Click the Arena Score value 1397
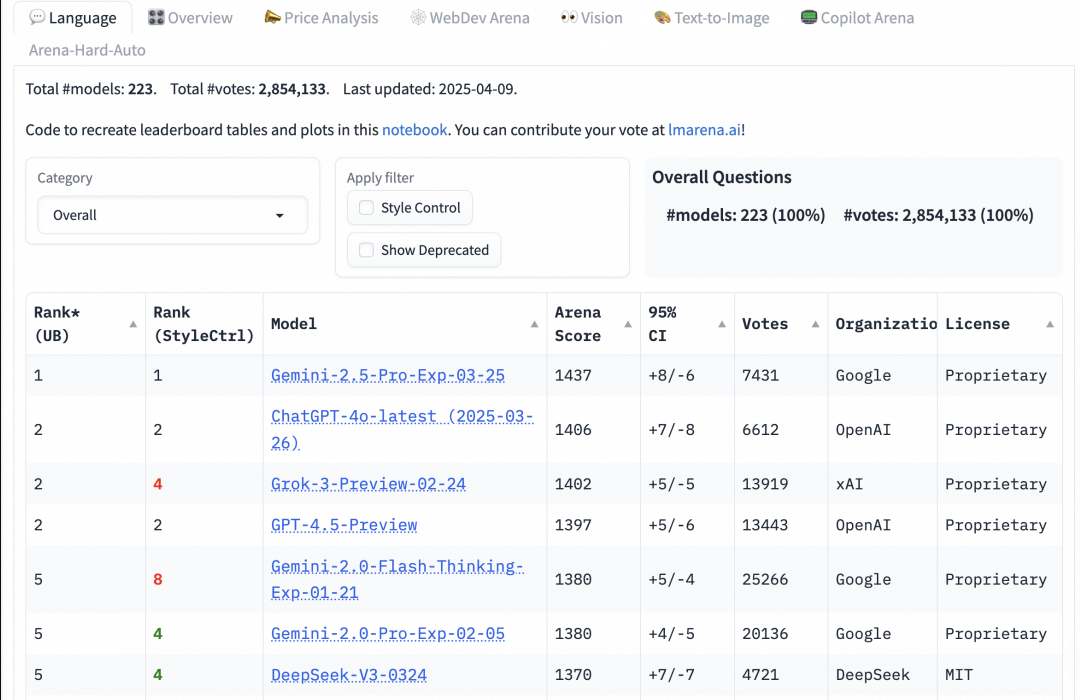 point(573,525)
